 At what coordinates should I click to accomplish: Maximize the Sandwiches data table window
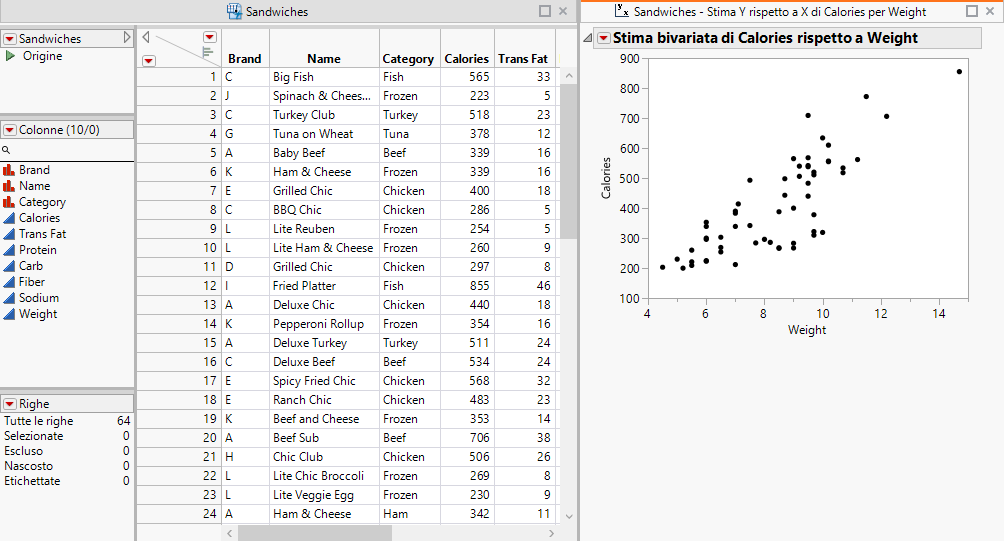point(545,11)
